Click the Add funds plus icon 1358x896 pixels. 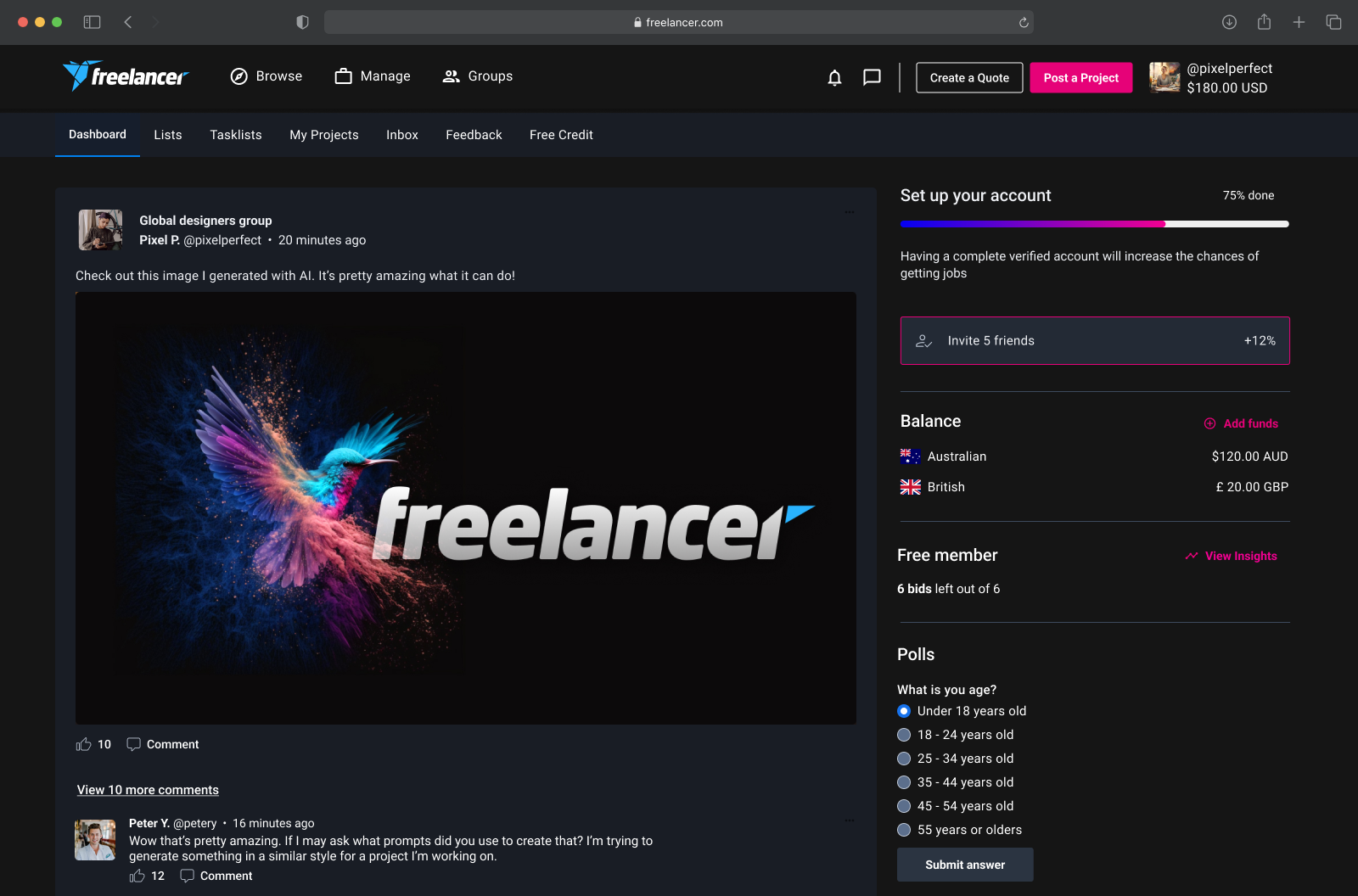click(1209, 423)
